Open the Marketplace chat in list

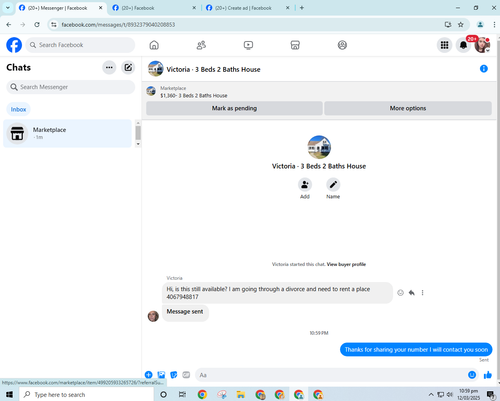pos(67,133)
